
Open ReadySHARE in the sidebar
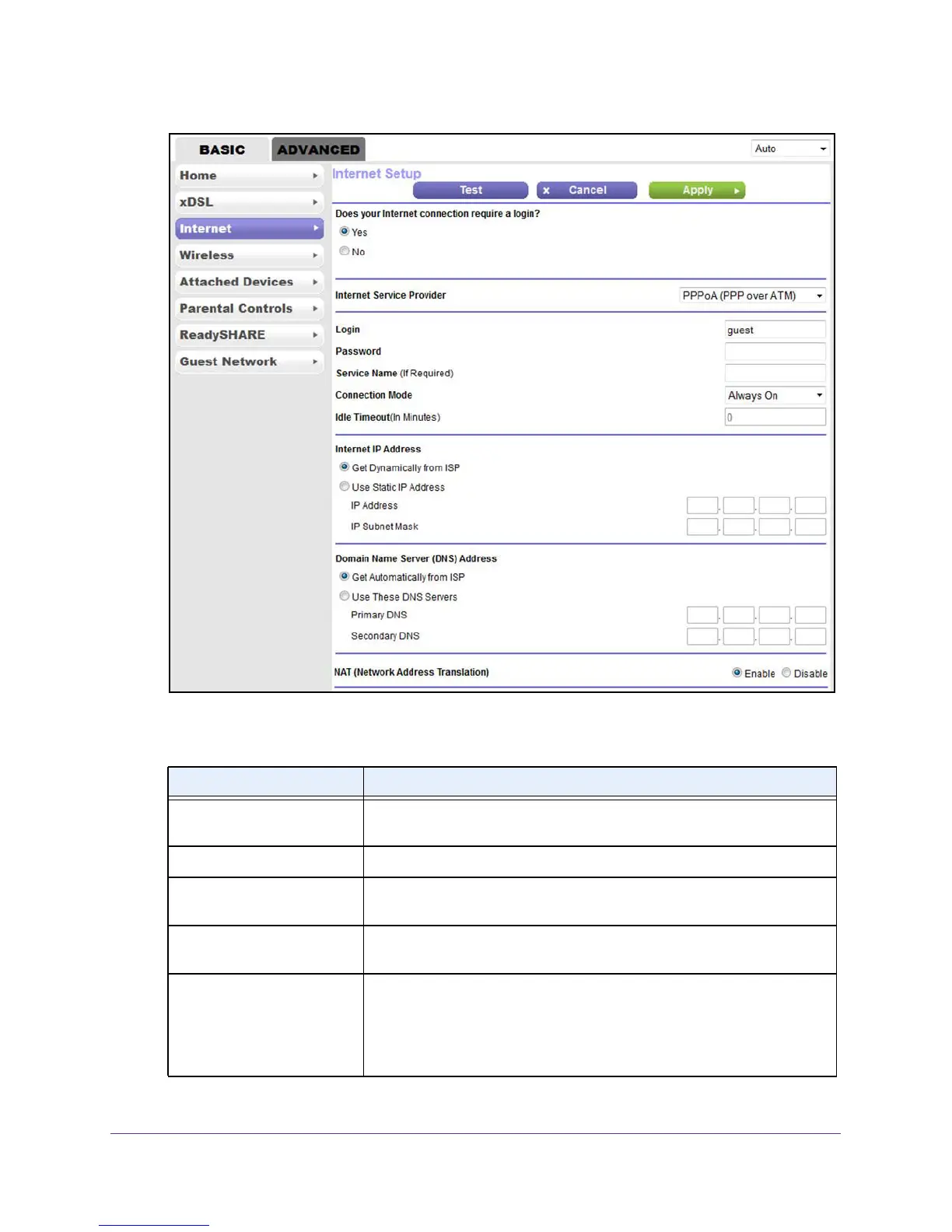[x=249, y=335]
